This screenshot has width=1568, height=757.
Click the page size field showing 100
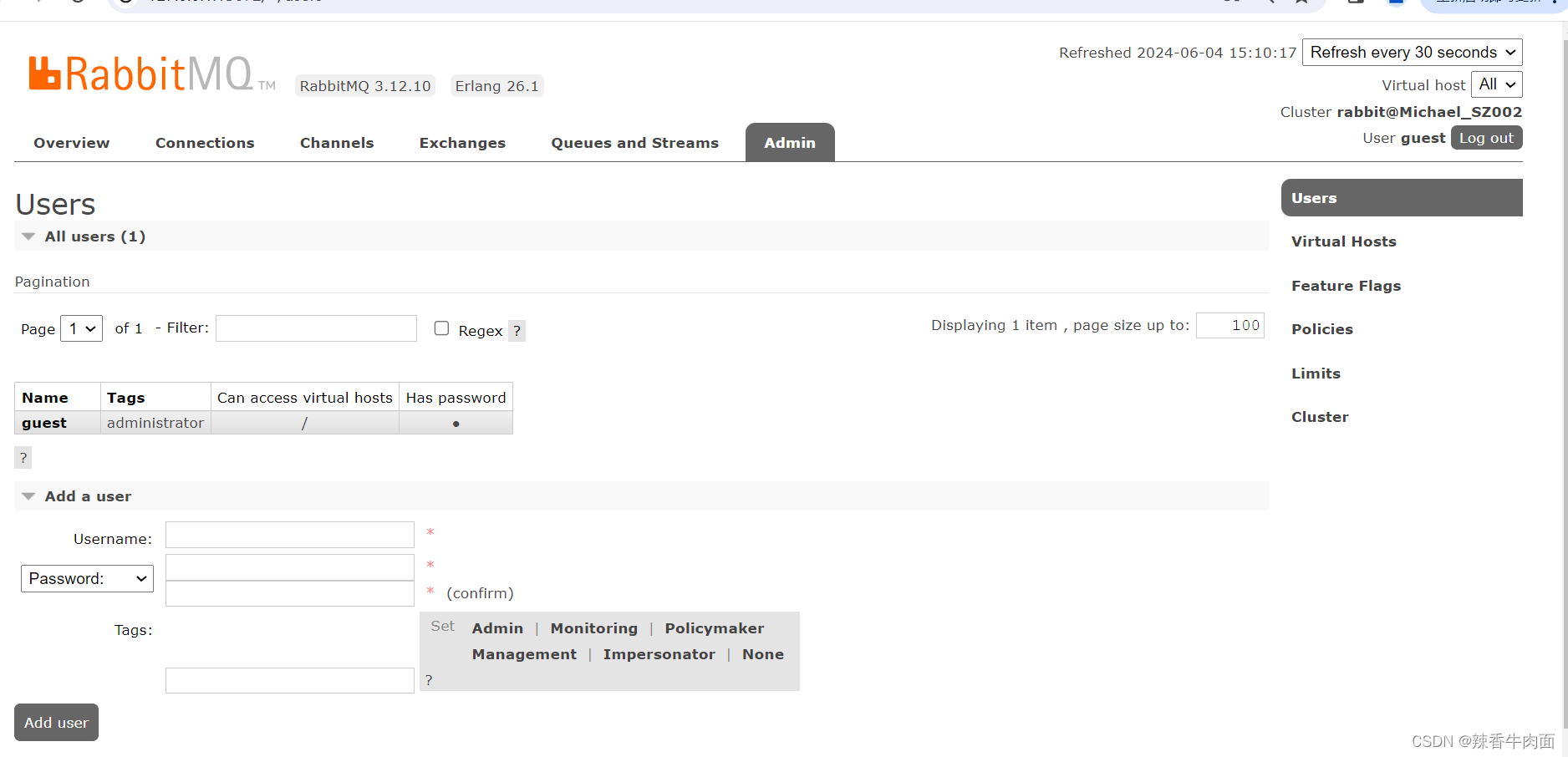click(x=1229, y=325)
